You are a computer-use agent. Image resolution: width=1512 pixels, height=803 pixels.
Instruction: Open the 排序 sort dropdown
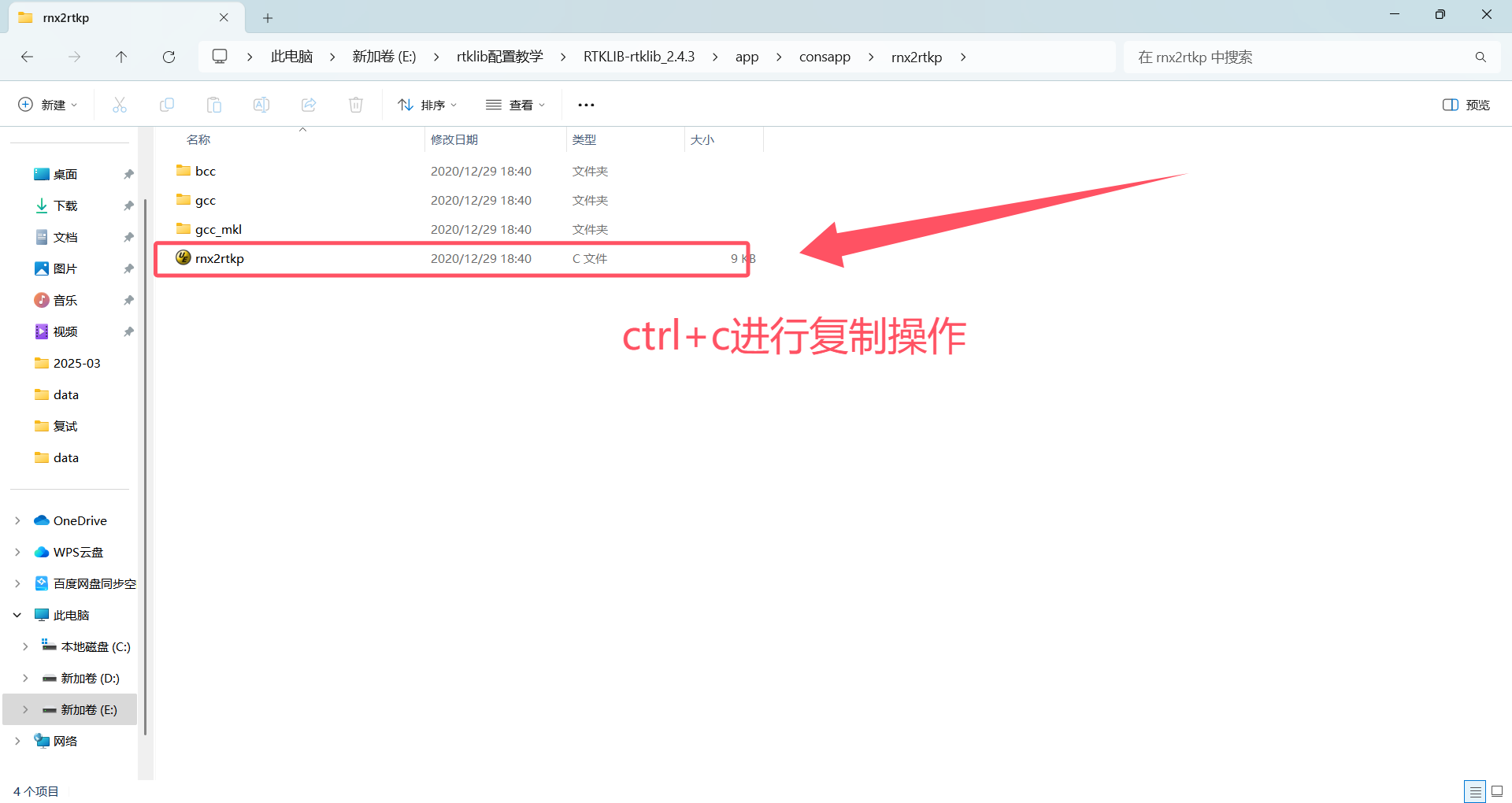coord(428,104)
